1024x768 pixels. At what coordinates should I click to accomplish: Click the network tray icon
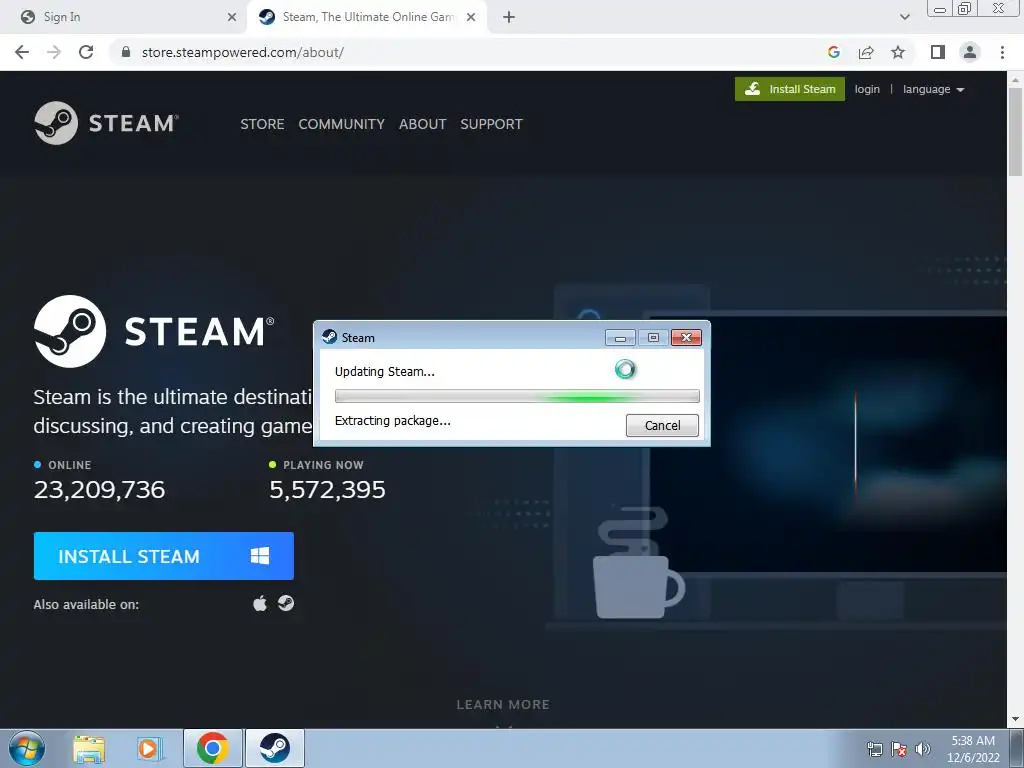point(874,749)
